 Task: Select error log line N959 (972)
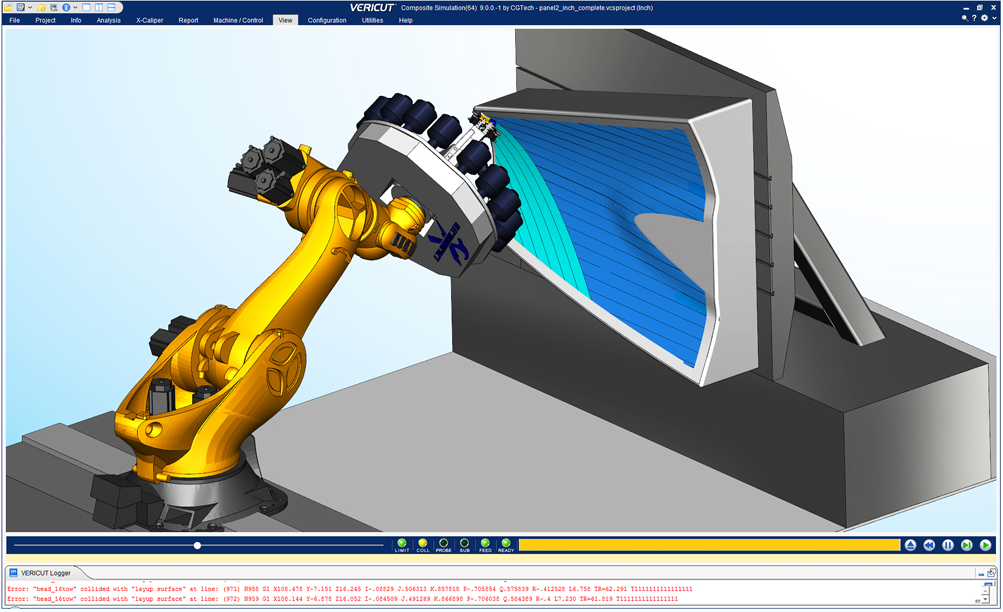(x=342, y=599)
